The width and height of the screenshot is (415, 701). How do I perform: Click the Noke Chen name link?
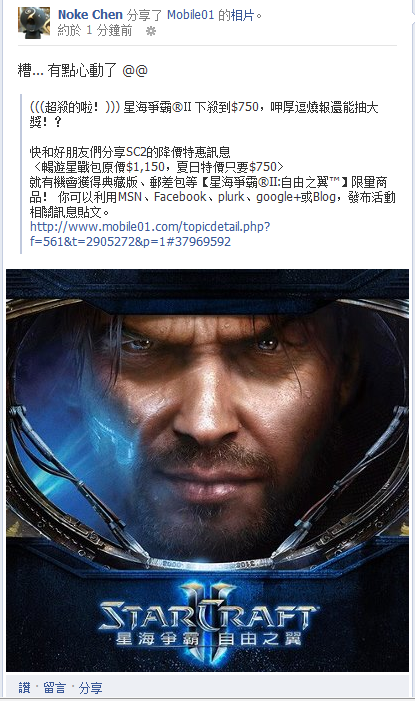tap(90, 15)
